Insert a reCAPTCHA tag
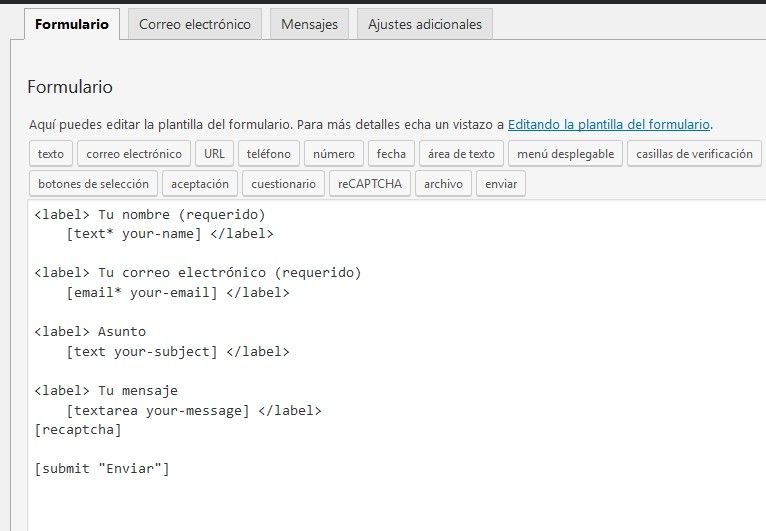The image size is (766, 531). point(370,184)
